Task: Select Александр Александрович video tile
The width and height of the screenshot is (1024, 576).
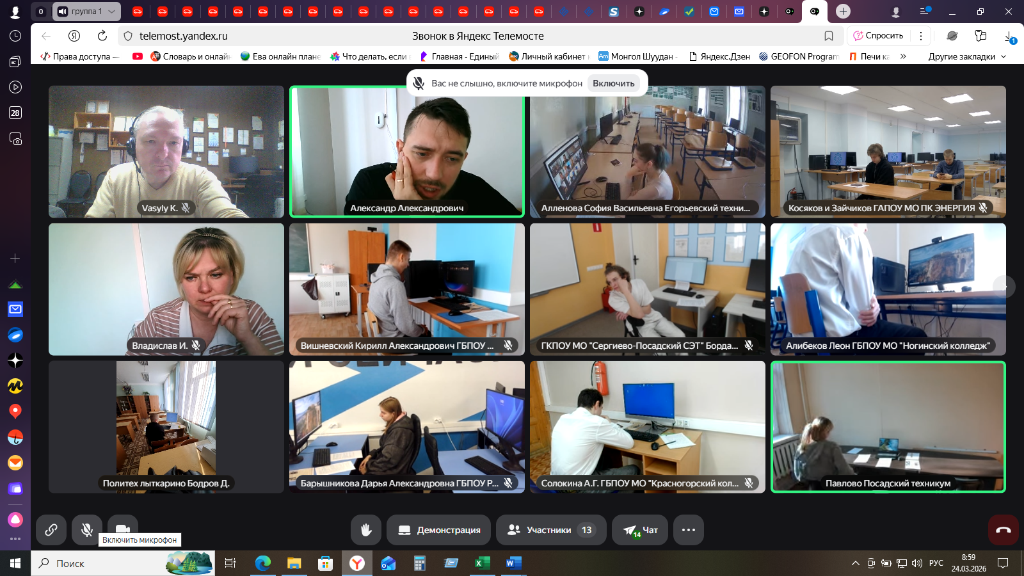Action: (x=407, y=151)
